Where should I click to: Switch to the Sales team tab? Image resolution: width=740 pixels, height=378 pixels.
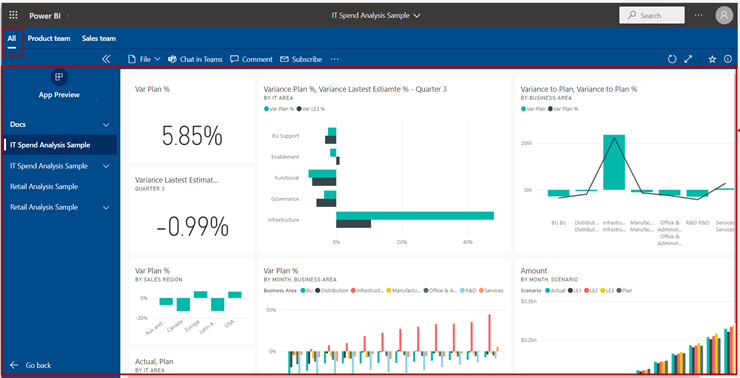(99, 38)
